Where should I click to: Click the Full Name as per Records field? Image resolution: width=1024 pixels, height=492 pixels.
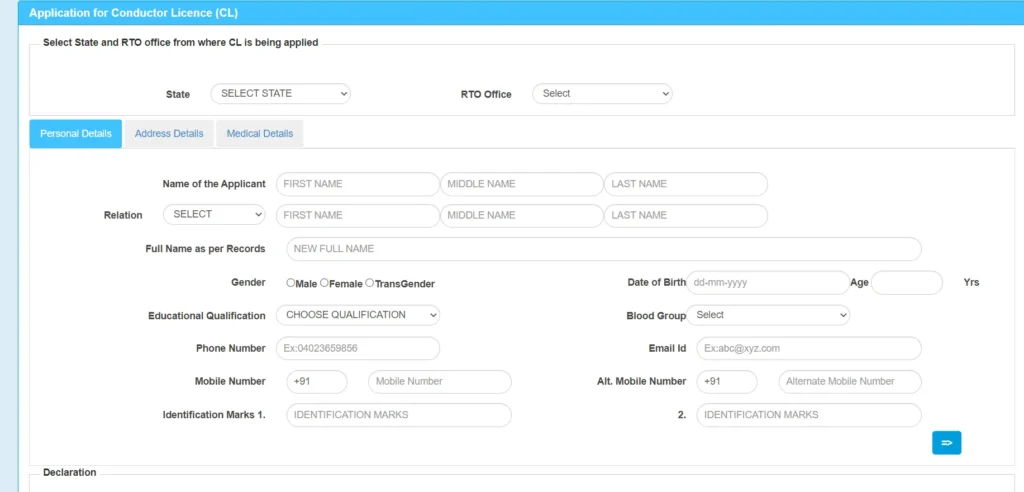(x=603, y=249)
